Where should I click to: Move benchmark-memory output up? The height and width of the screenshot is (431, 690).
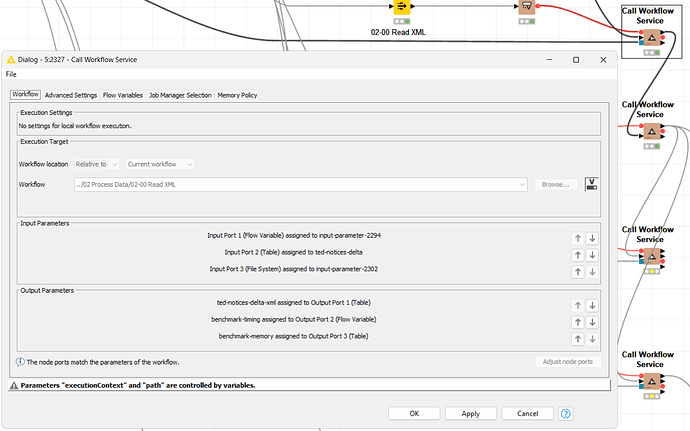click(x=577, y=339)
